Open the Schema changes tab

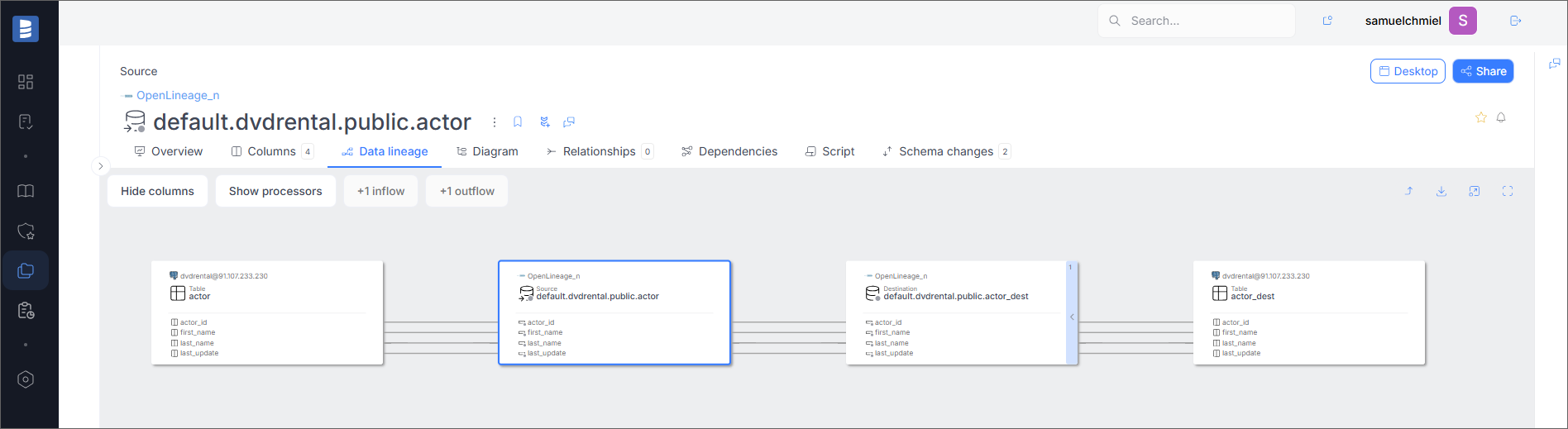tap(946, 151)
